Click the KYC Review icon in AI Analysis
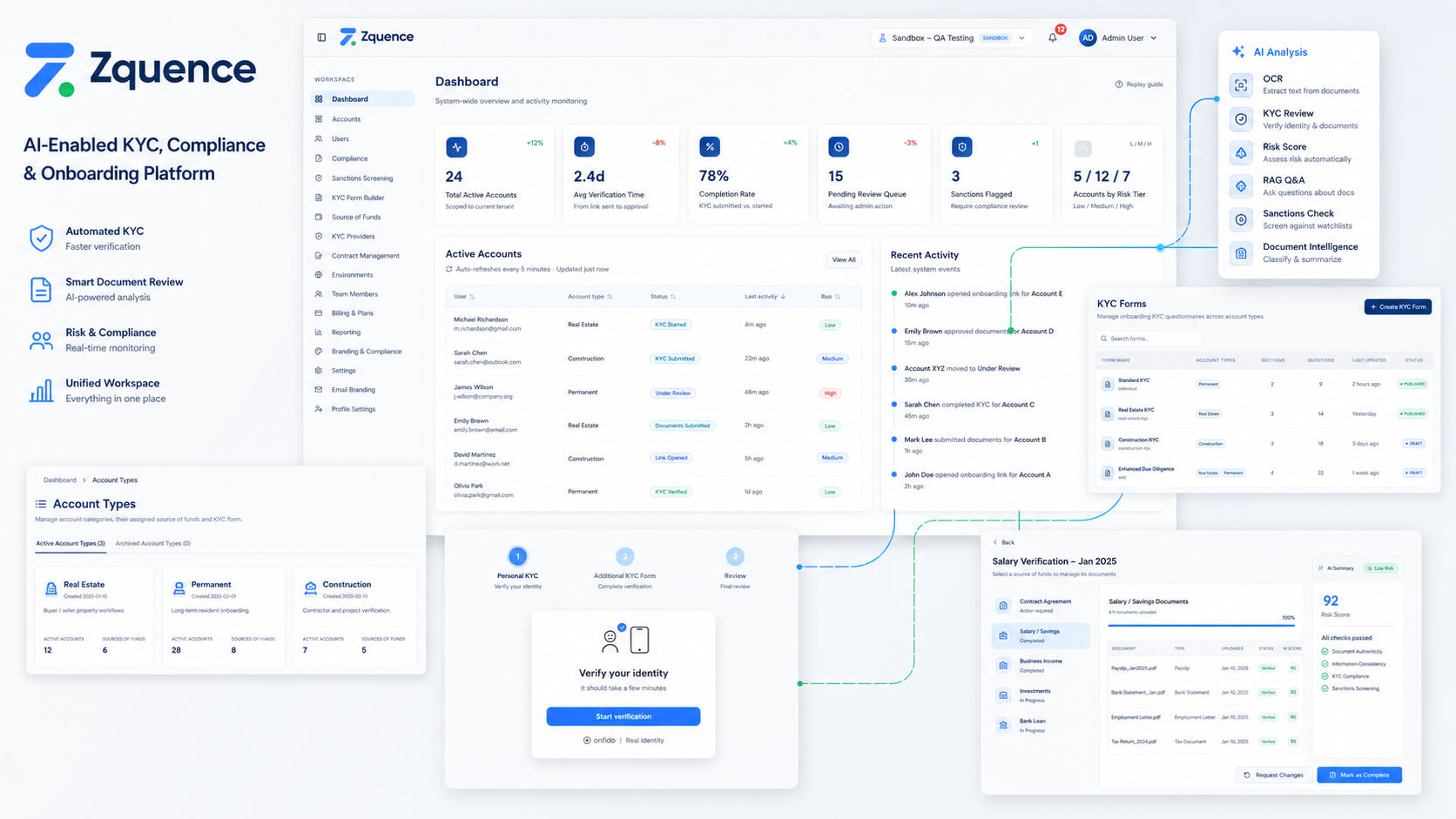This screenshot has width=1456, height=819. (1241, 118)
